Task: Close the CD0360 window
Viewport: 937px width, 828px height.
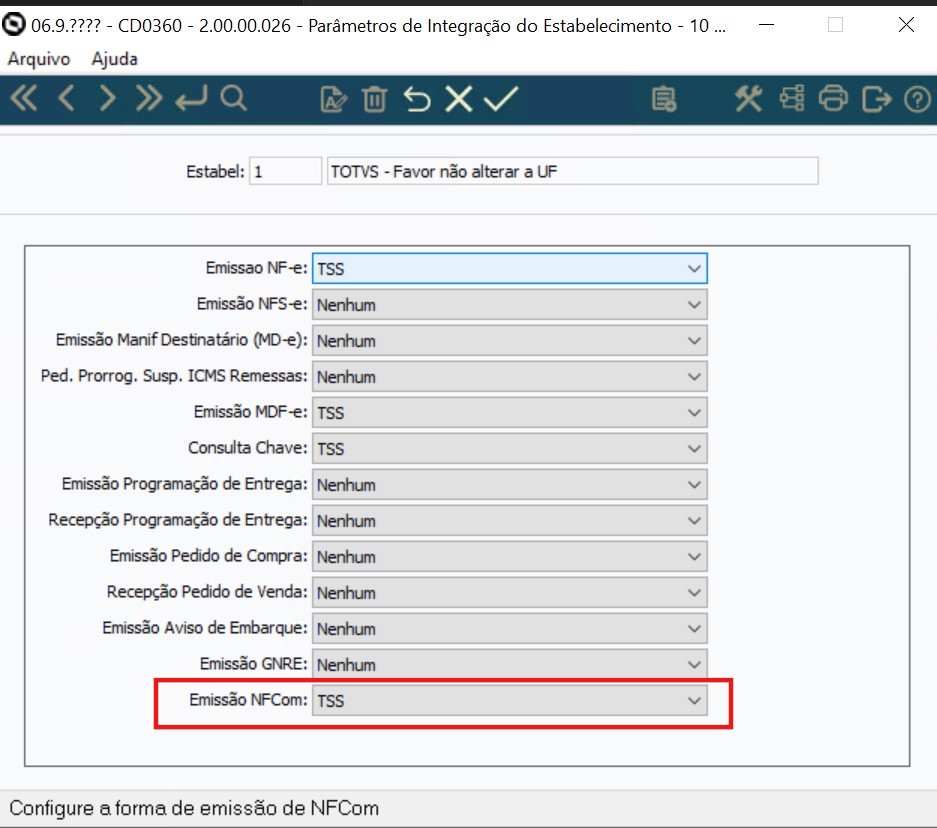Action: click(907, 25)
